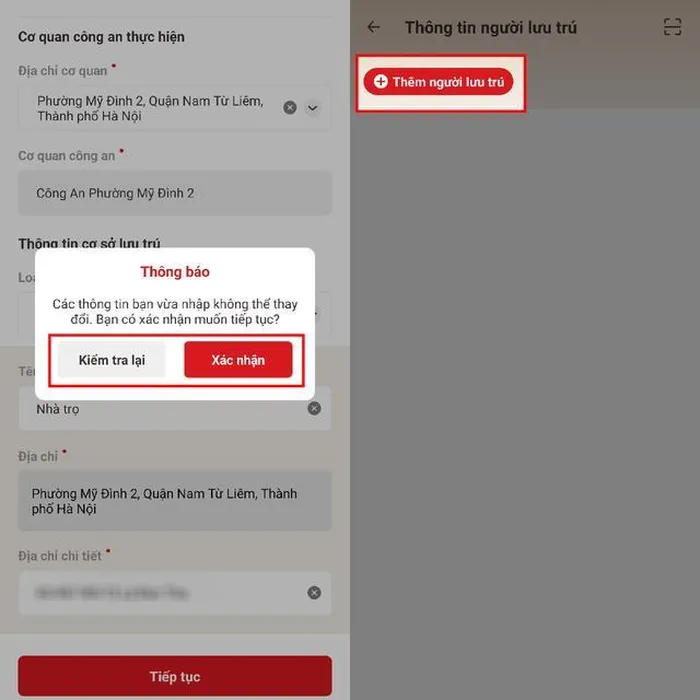Tap the Cơ quan công an thực hiện heading
The width and height of the screenshot is (700, 700).
click(101, 37)
